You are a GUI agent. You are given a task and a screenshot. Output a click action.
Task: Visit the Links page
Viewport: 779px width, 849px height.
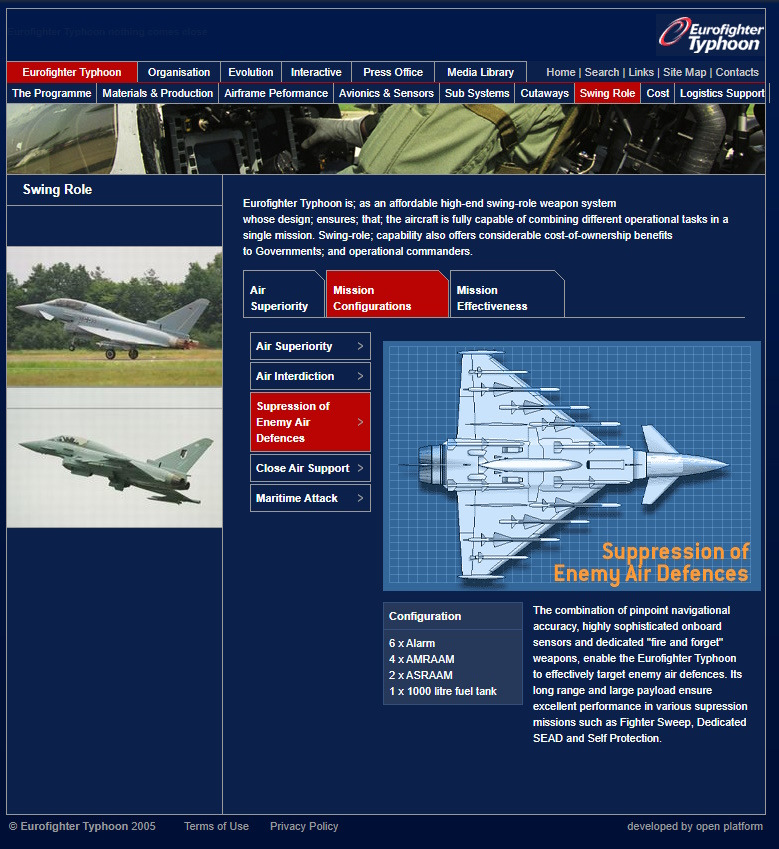pyautogui.click(x=641, y=72)
